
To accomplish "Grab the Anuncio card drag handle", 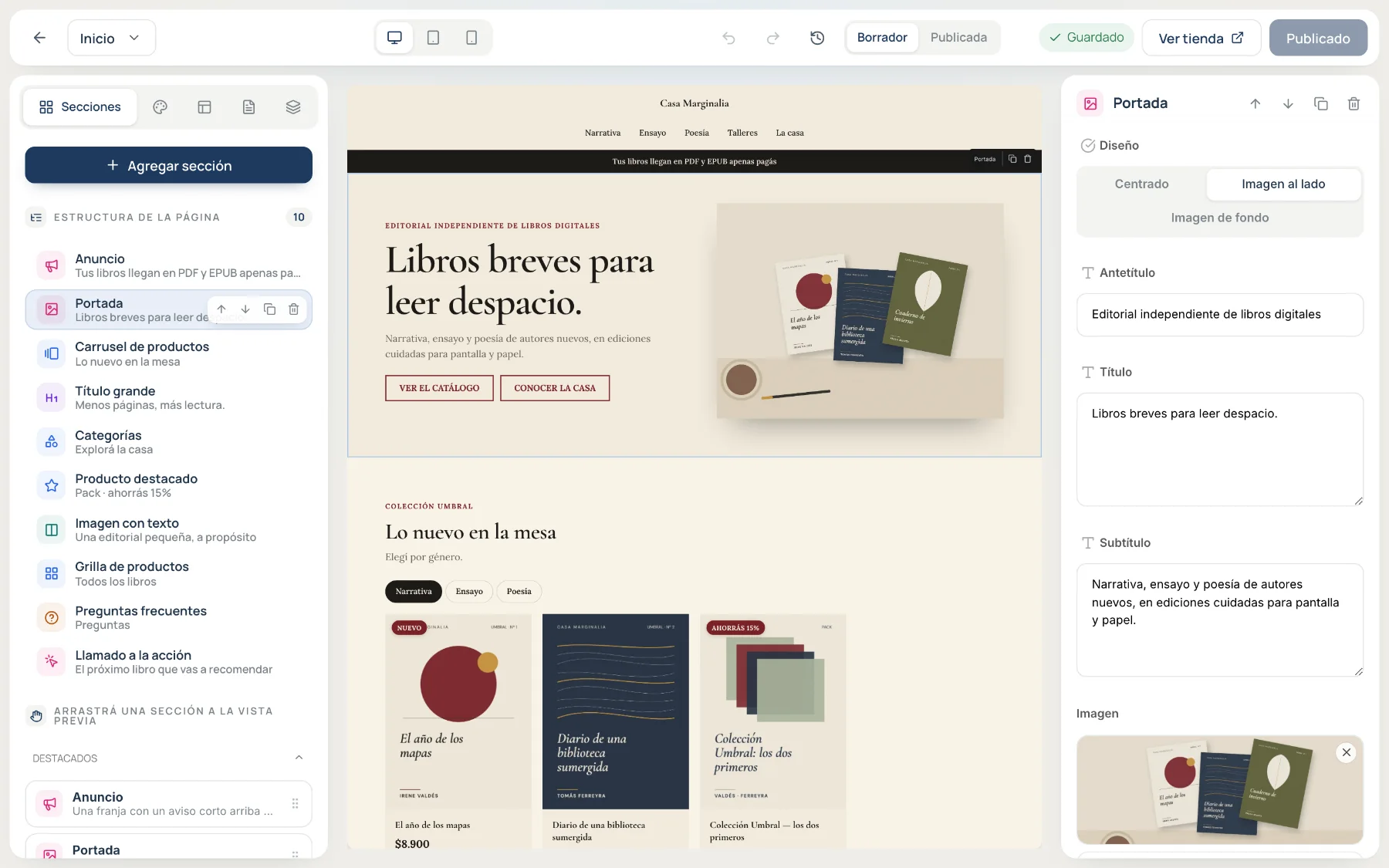I will pyautogui.click(x=295, y=803).
